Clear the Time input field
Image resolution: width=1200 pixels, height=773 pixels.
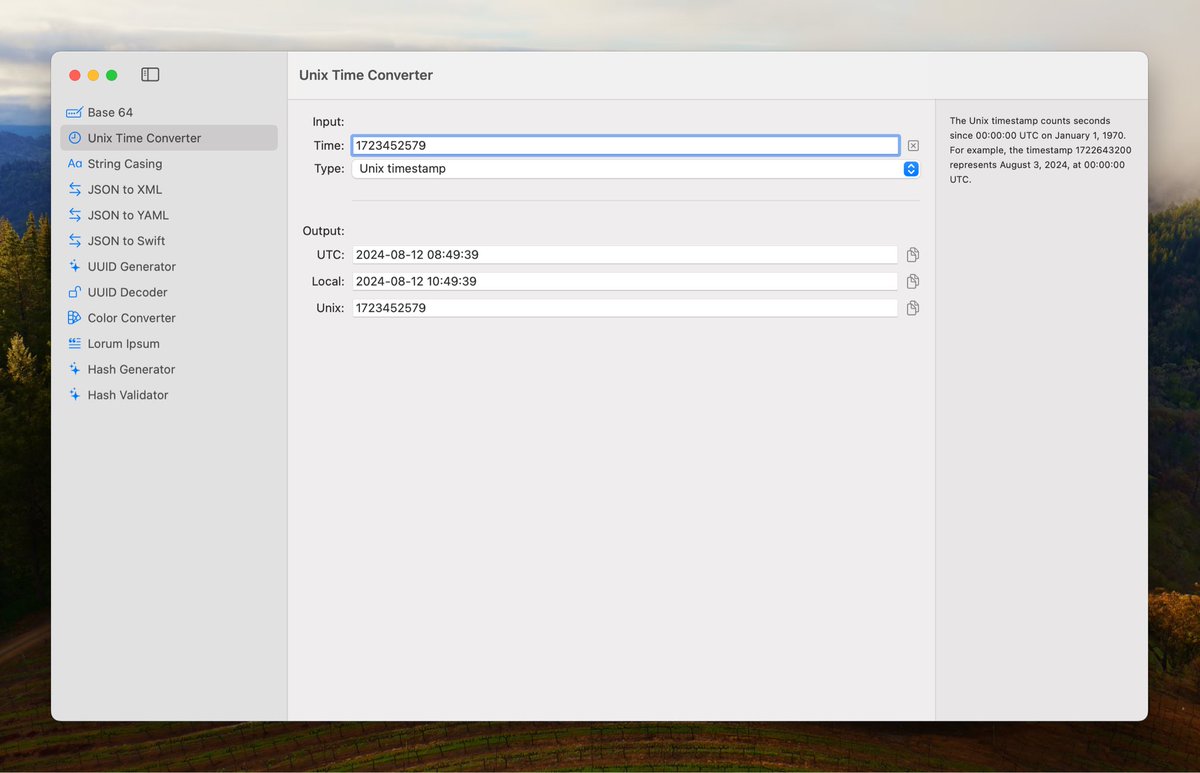913,146
